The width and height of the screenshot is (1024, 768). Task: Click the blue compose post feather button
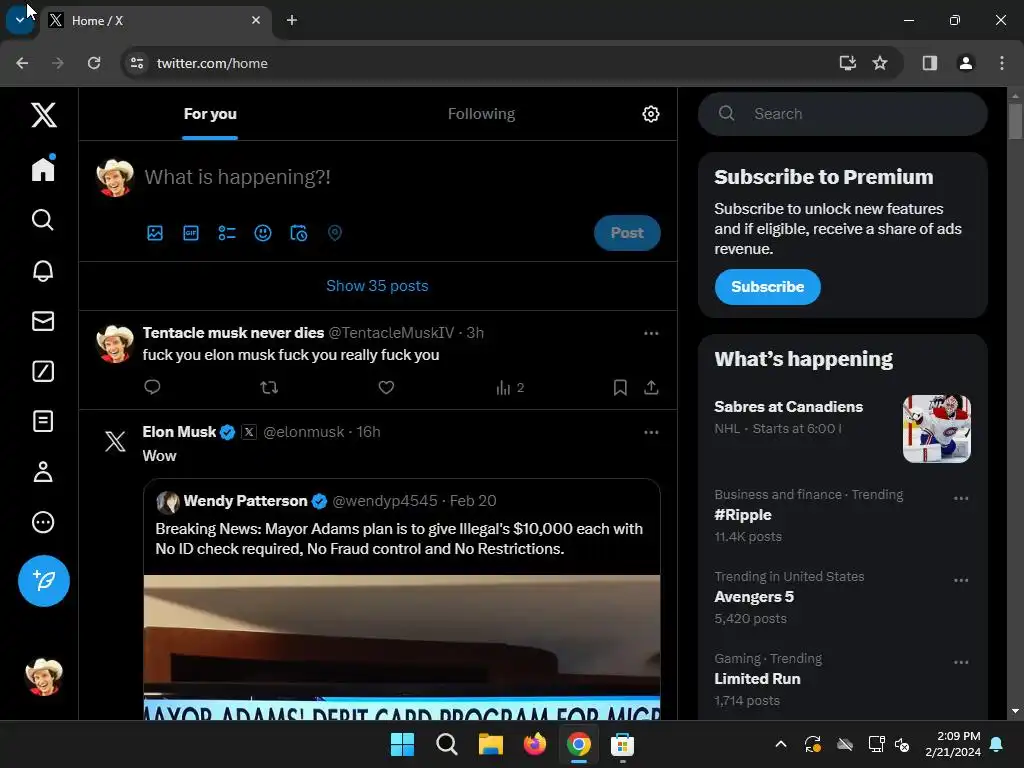pos(44,581)
